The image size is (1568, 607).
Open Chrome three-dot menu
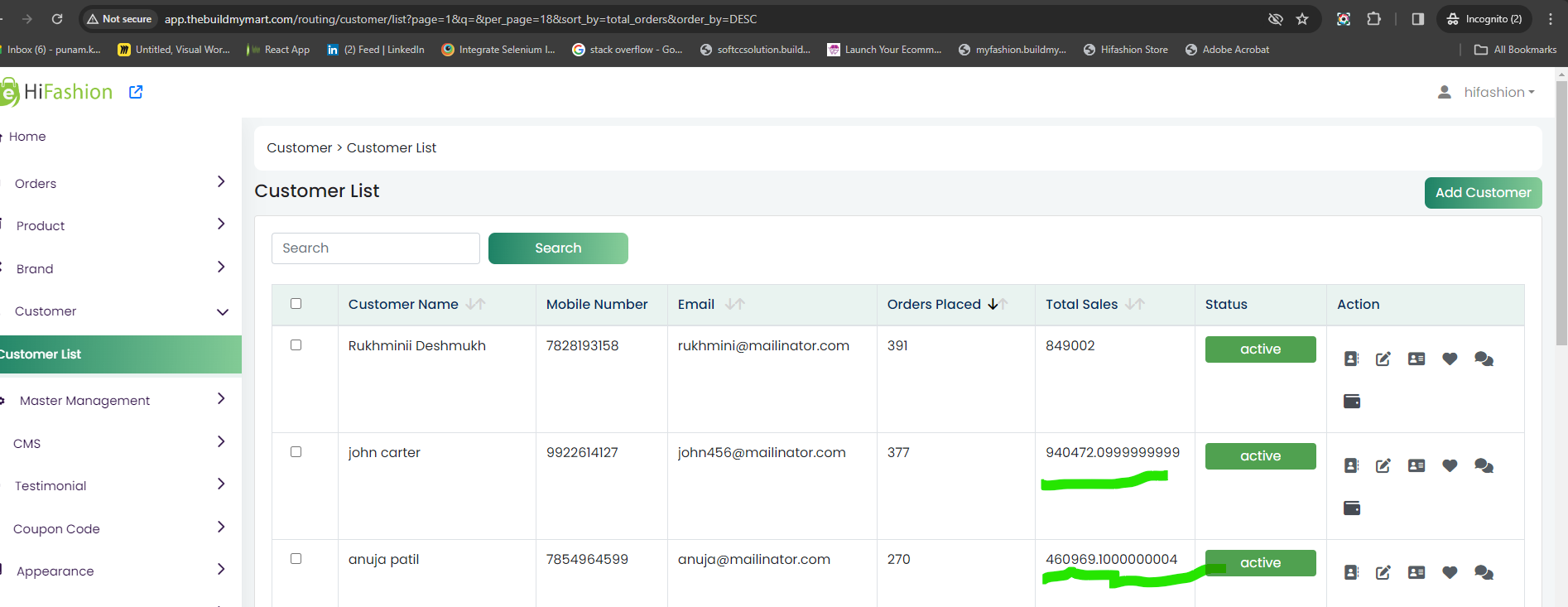[1551, 19]
